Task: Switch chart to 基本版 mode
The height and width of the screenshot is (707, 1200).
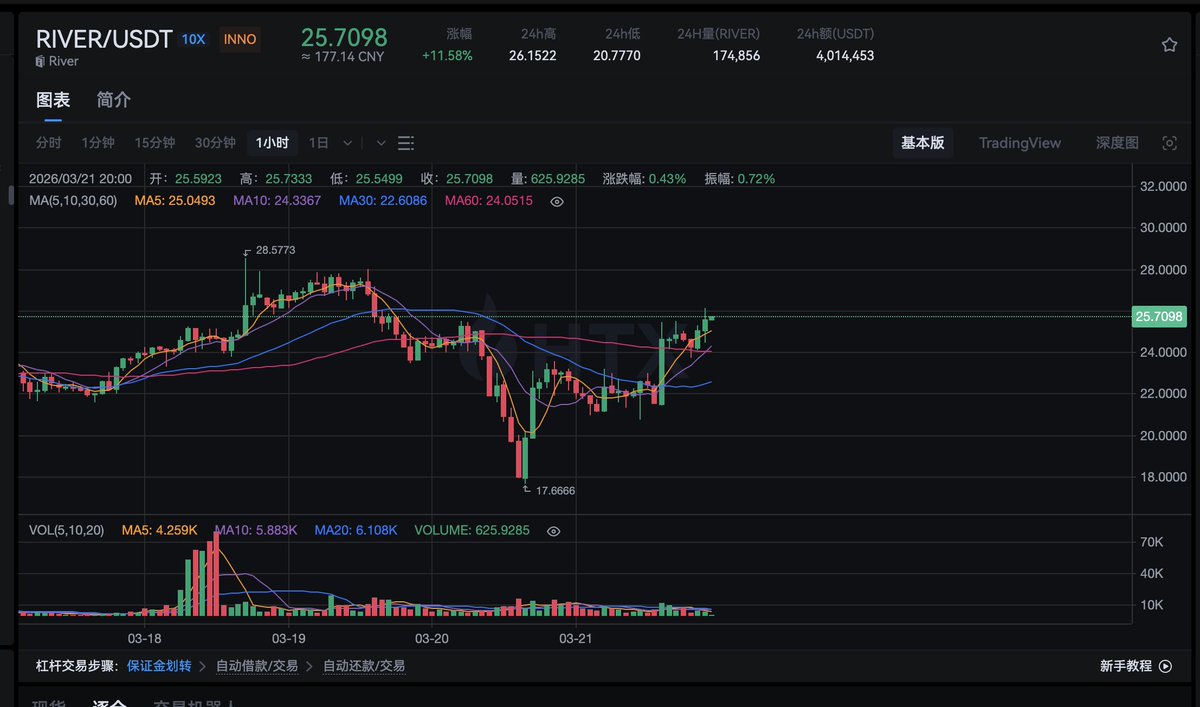Action: (922, 143)
